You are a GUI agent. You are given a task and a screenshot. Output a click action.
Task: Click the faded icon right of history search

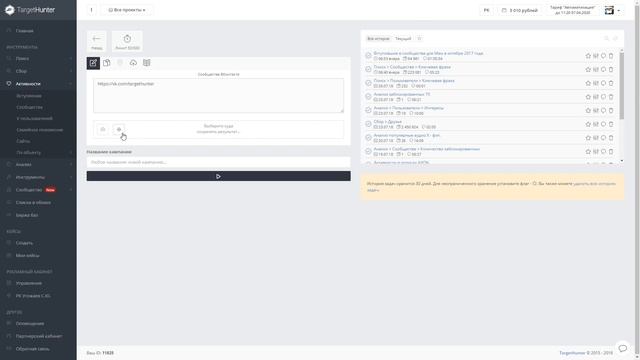click(616, 38)
